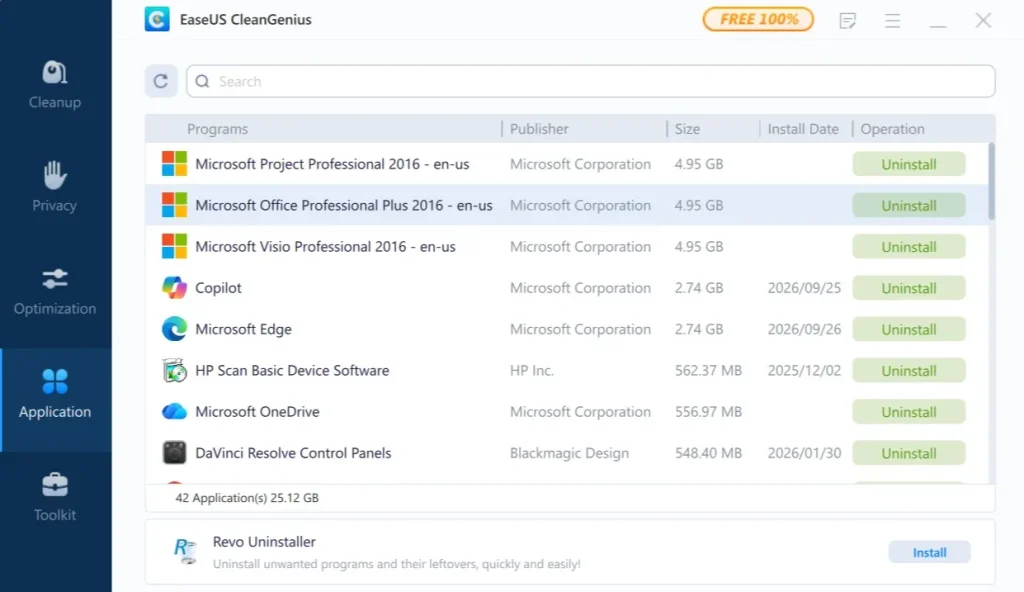The width and height of the screenshot is (1024, 592).
Task: Uninstall Microsoft Visio Professional 2016
Action: 909,246
